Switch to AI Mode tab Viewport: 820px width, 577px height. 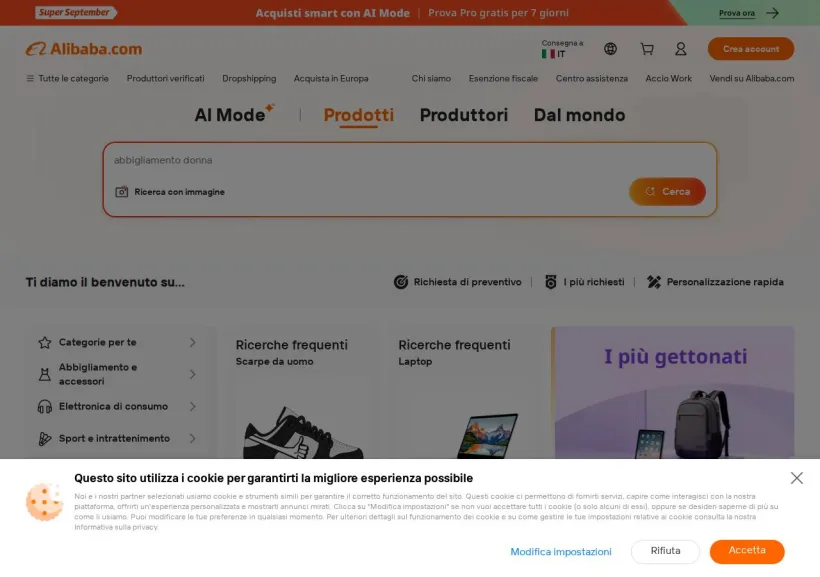[234, 114]
